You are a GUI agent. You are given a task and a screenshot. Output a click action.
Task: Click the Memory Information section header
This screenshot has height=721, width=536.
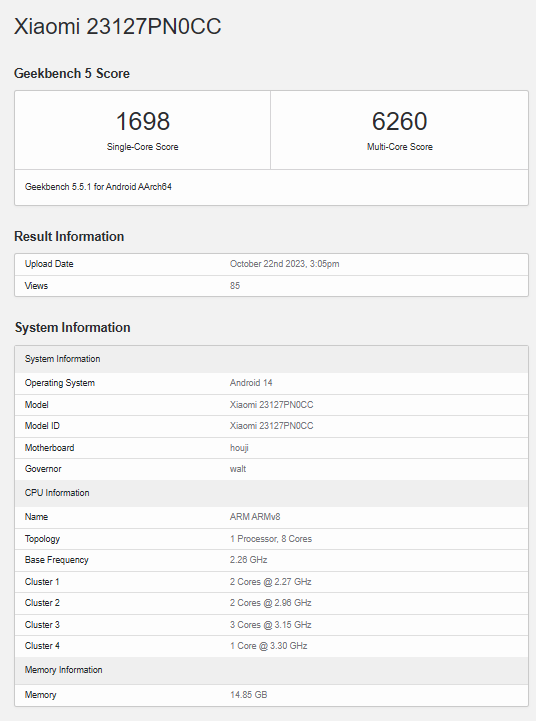click(63, 670)
